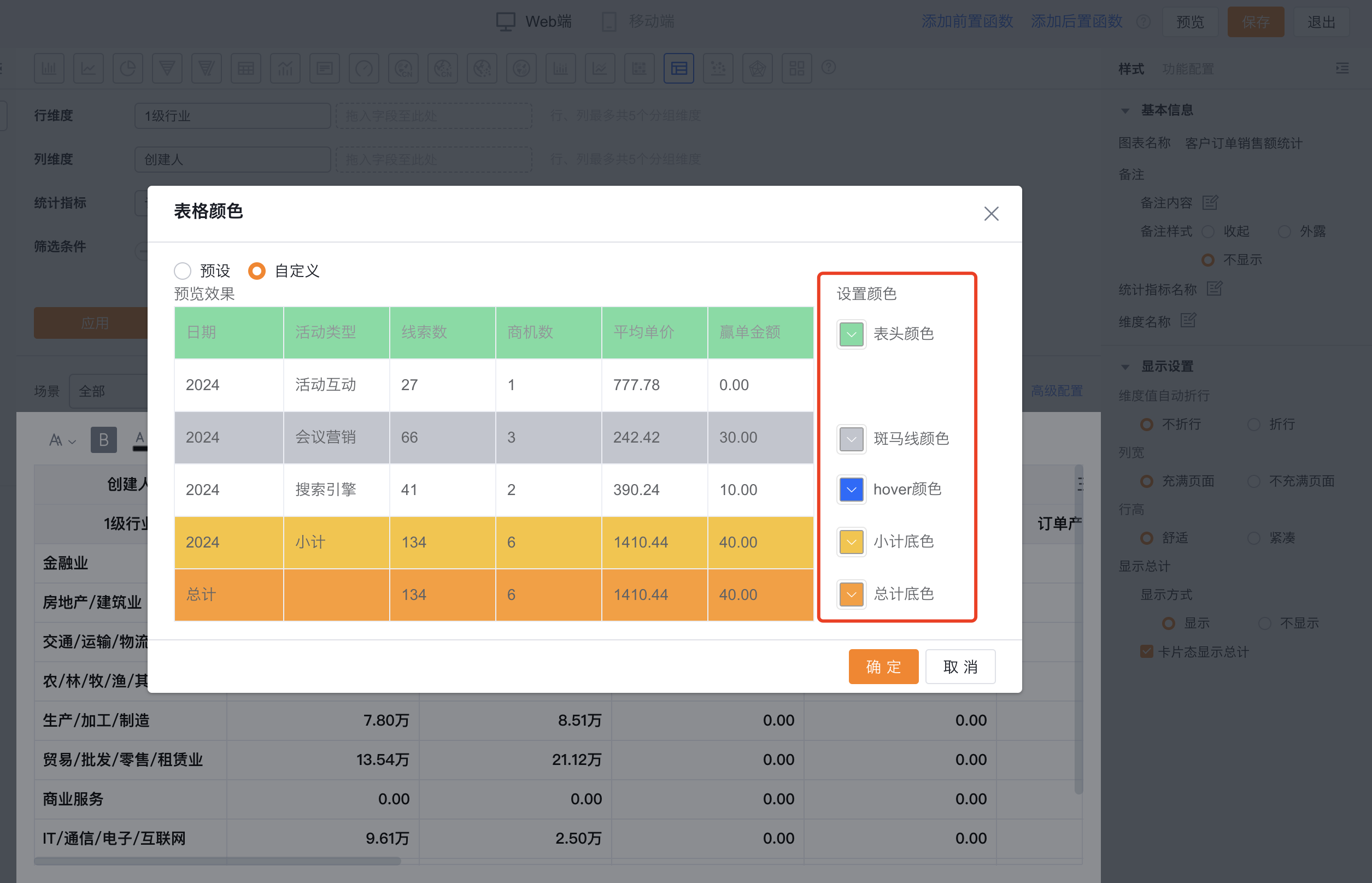Pick the gauge chart type icon
Viewport: 1372px width, 883px height.
(363, 69)
